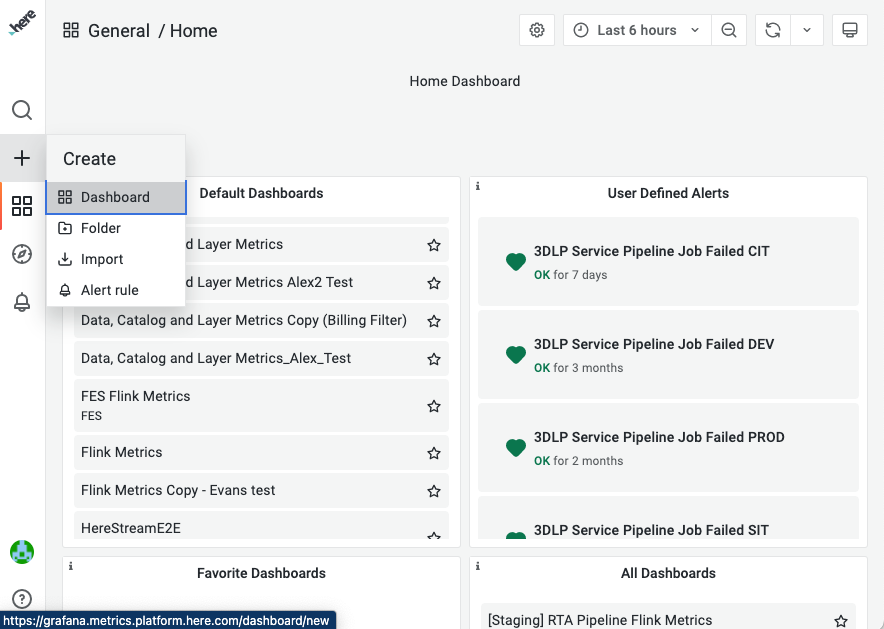Star the [Staging] RTA Pipeline Flink Metrics dashboard
The height and width of the screenshot is (629, 884).
(x=840, y=620)
